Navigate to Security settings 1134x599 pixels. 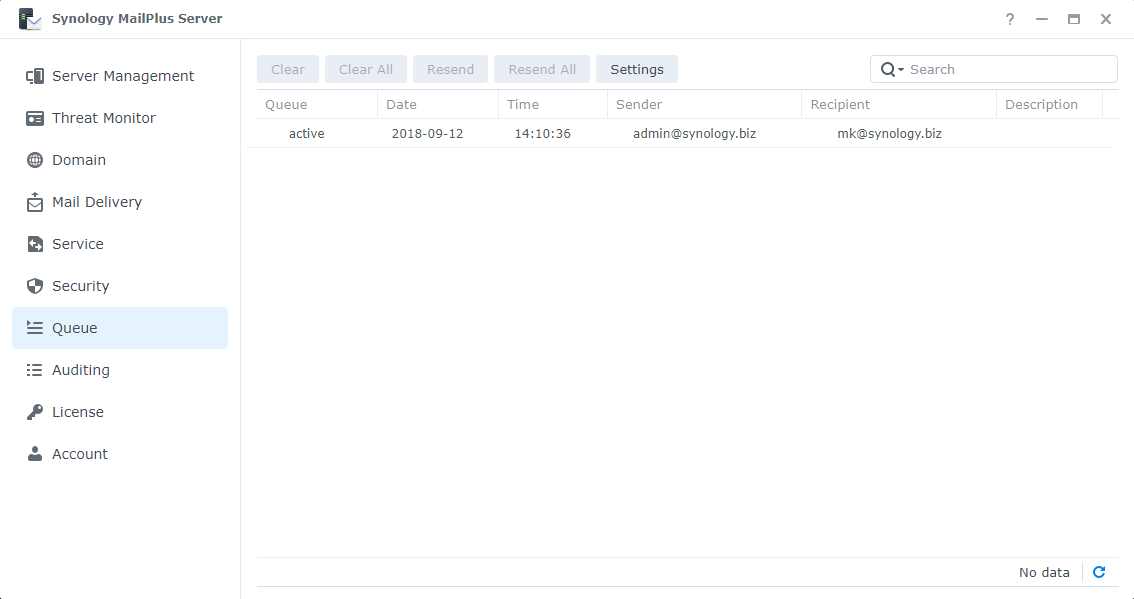(120, 286)
